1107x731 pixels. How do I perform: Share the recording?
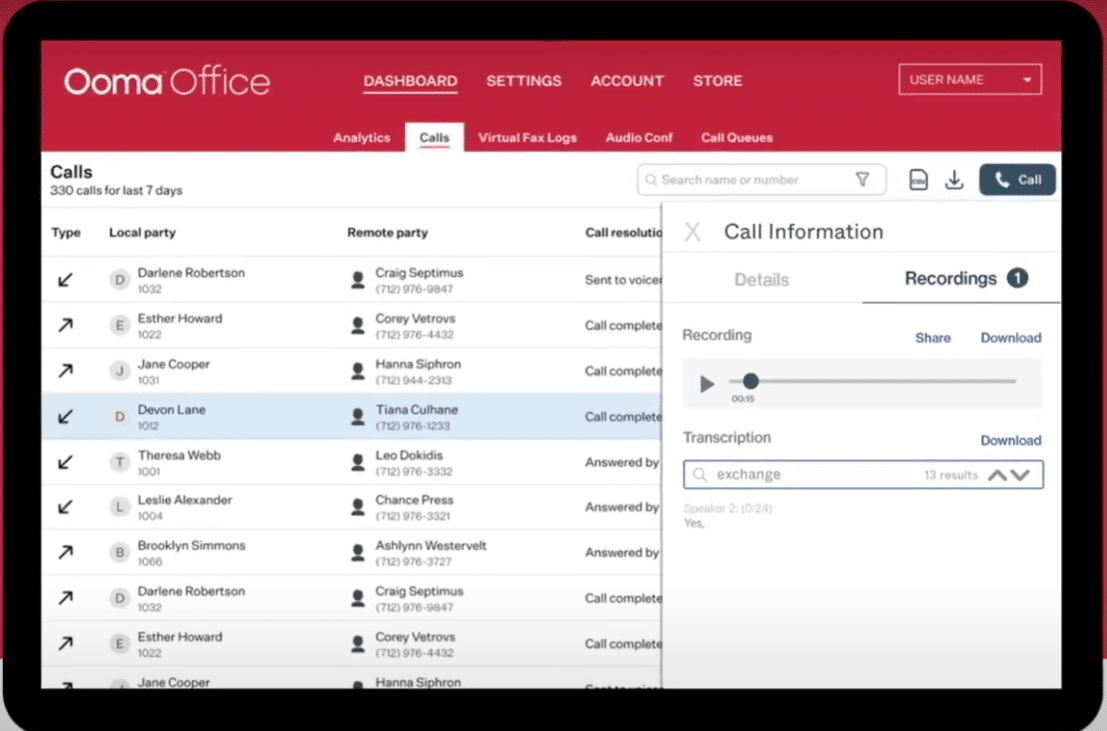point(933,338)
